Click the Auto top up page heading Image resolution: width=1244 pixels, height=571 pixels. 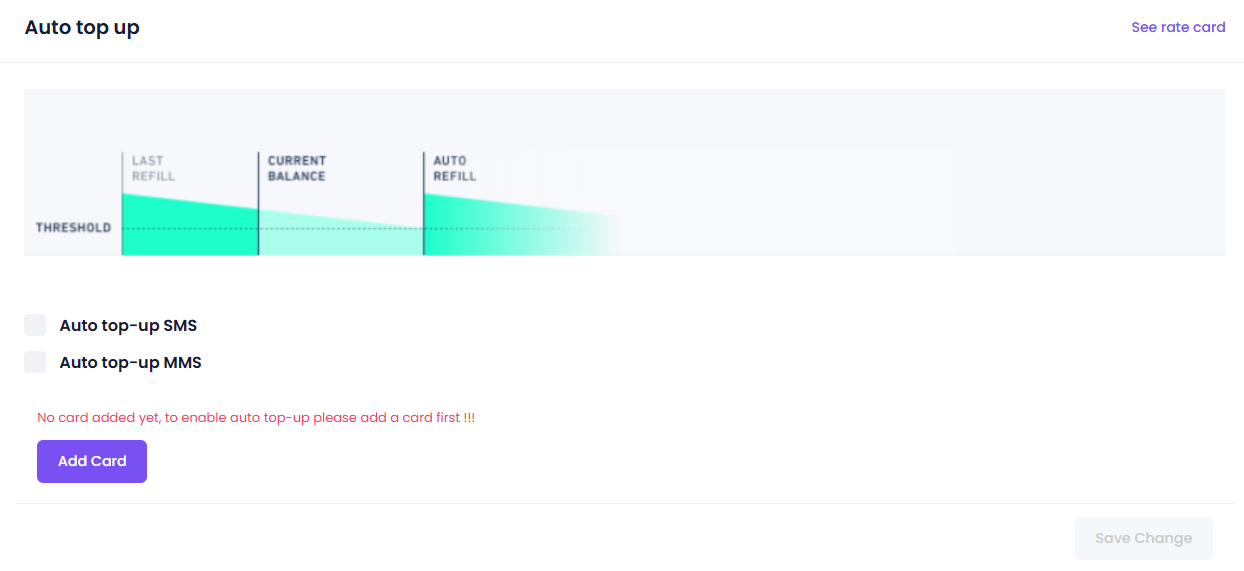pyautogui.click(x=82, y=27)
